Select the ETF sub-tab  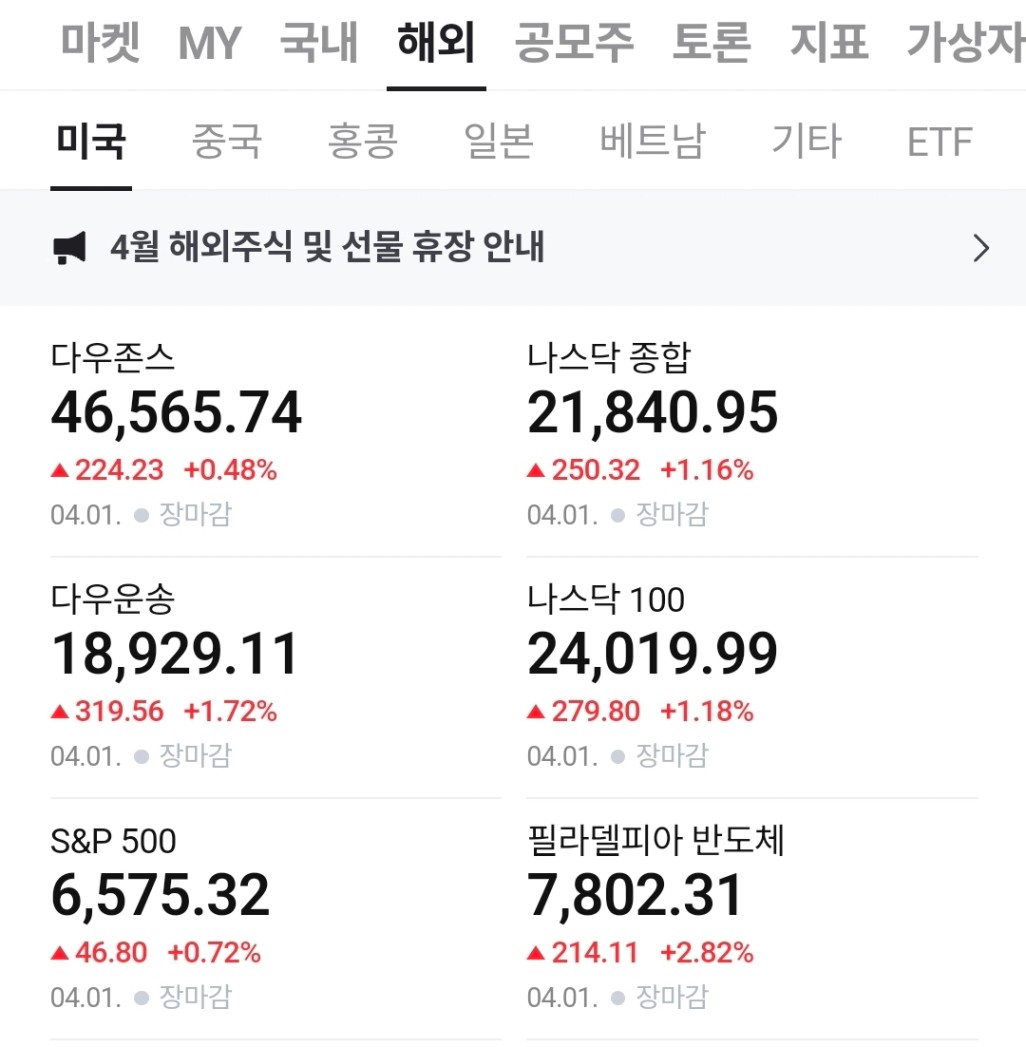(939, 142)
